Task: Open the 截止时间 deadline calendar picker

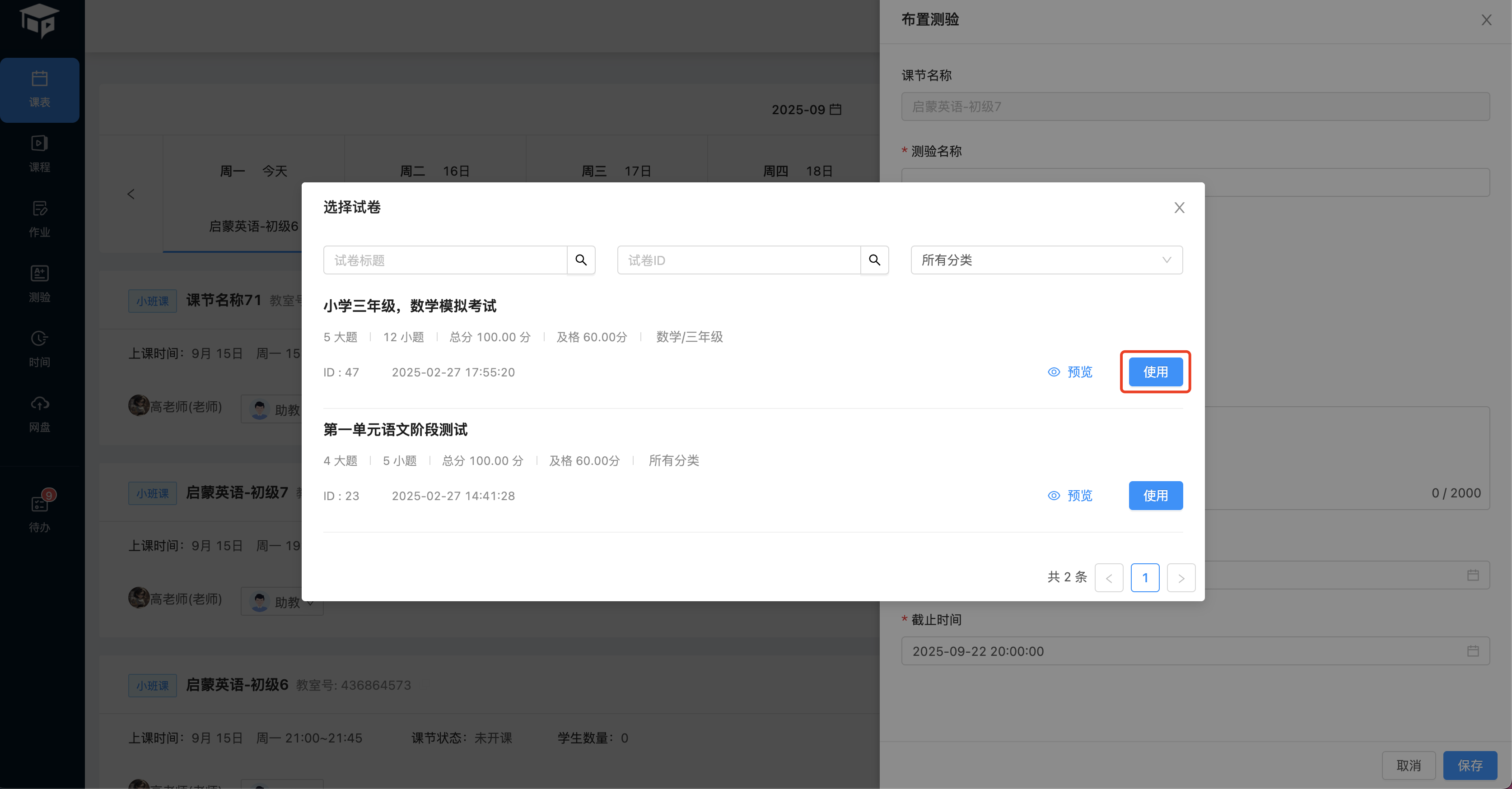Action: (1472, 651)
